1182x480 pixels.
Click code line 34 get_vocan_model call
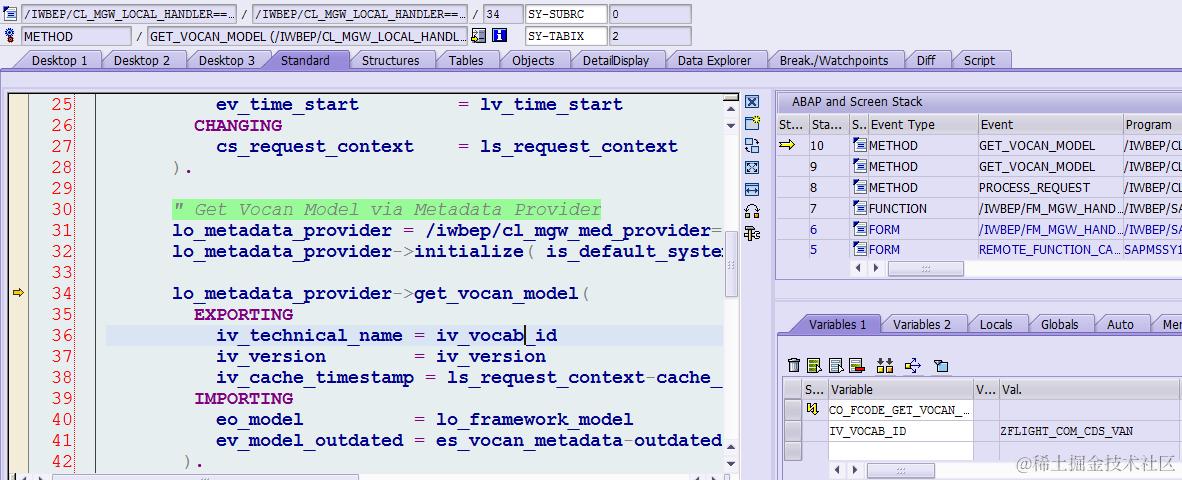pos(380,293)
